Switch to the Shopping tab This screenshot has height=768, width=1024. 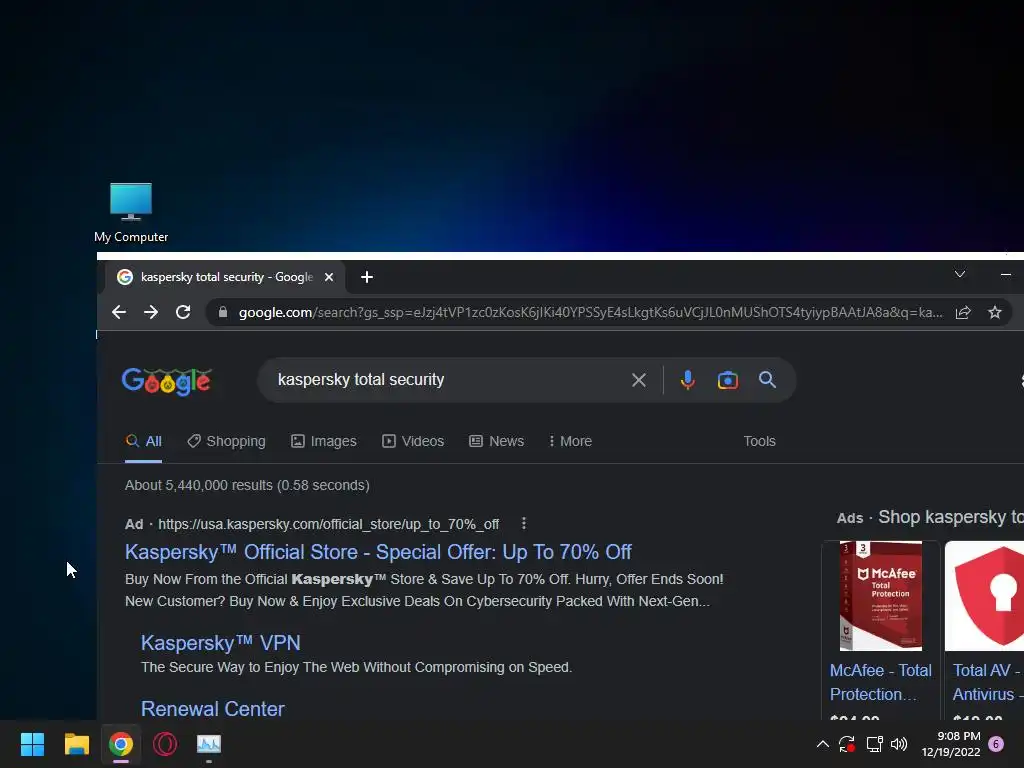227,441
